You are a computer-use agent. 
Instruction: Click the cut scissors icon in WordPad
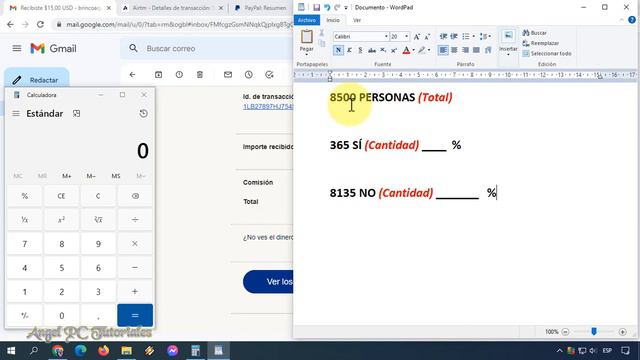[322, 33]
